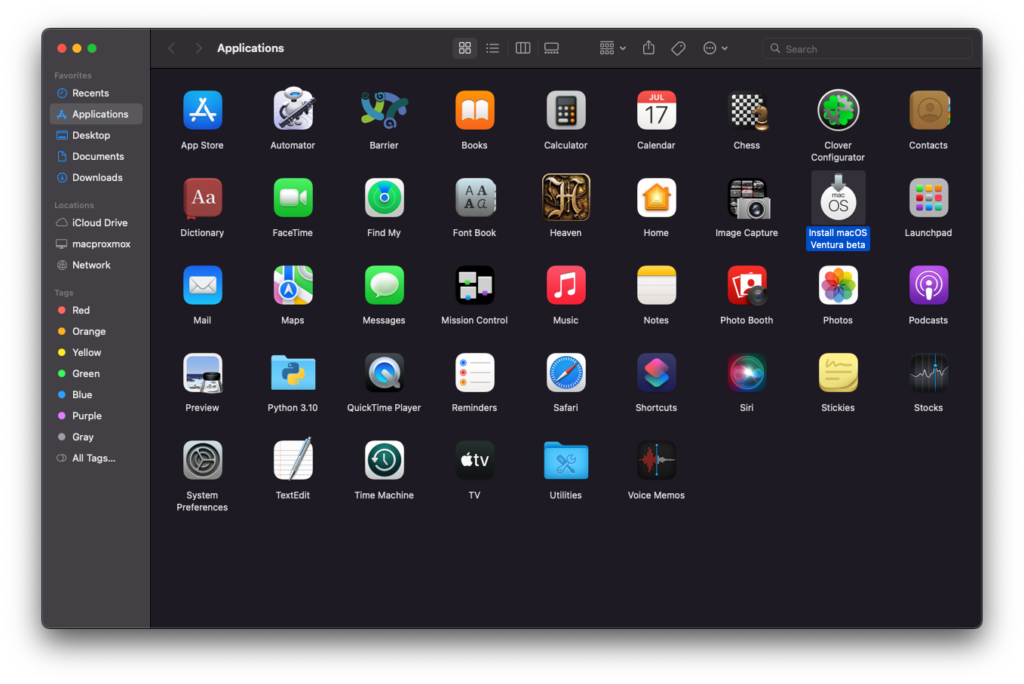The height and width of the screenshot is (684, 1024).
Task: Click the Find My app icon
Action: click(384, 197)
